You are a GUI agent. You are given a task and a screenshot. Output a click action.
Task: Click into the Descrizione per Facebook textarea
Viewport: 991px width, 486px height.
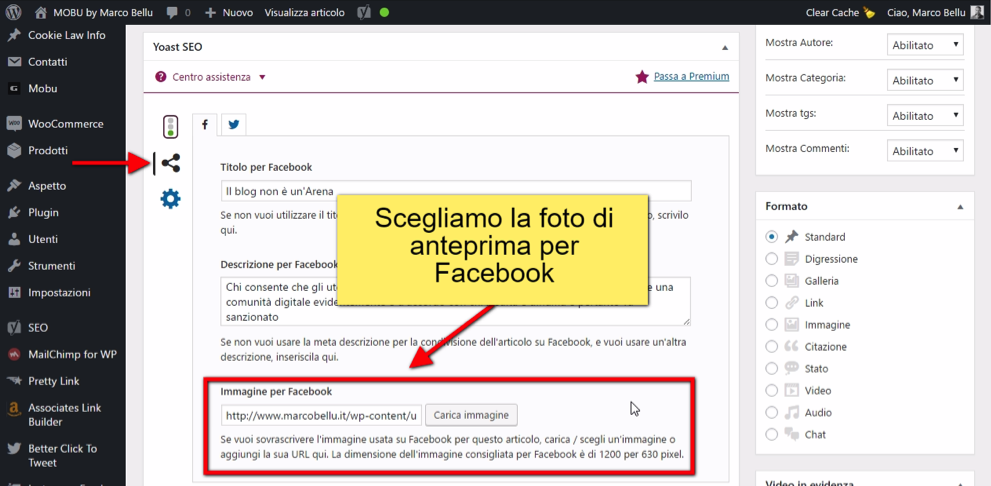456,301
